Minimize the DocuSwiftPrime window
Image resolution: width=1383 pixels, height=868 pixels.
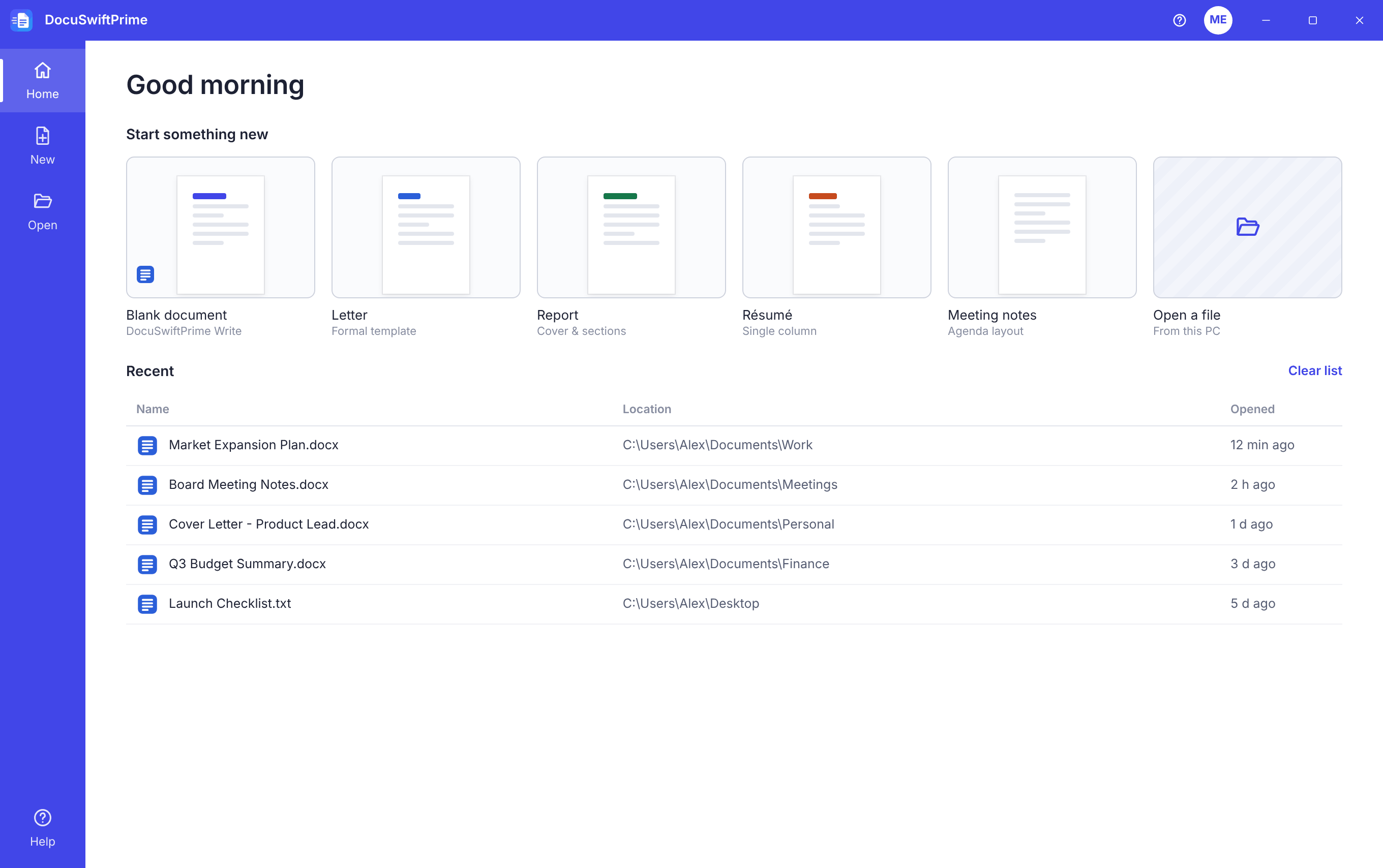(x=1266, y=20)
